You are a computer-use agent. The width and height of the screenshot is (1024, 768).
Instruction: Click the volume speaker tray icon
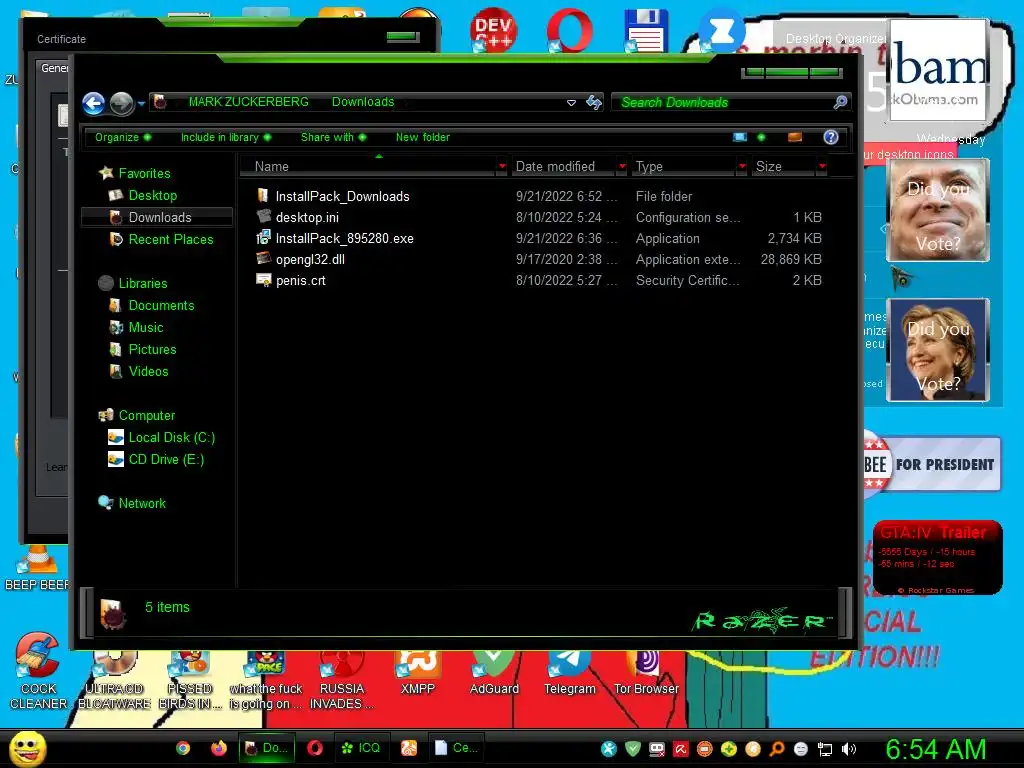click(848, 749)
